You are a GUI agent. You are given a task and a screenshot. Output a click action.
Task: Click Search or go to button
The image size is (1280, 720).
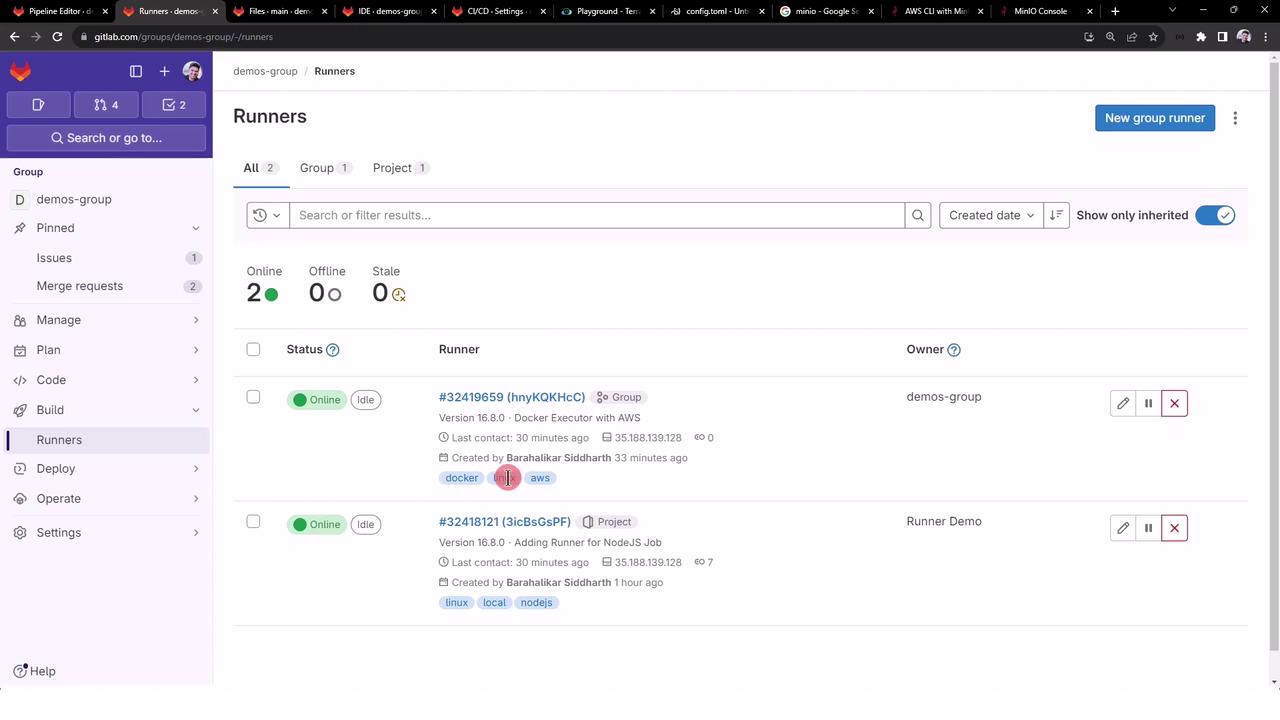(x=106, y=138)
